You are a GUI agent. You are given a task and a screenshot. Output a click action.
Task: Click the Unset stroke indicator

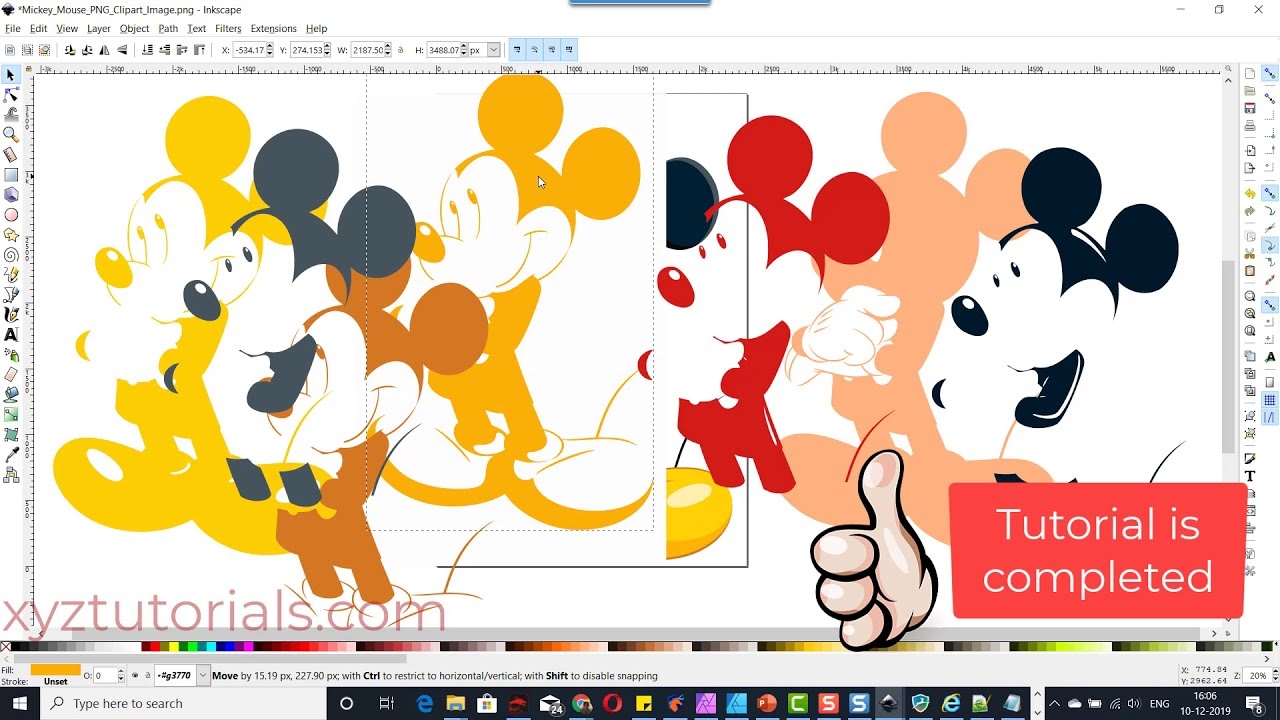pos(56,682)
